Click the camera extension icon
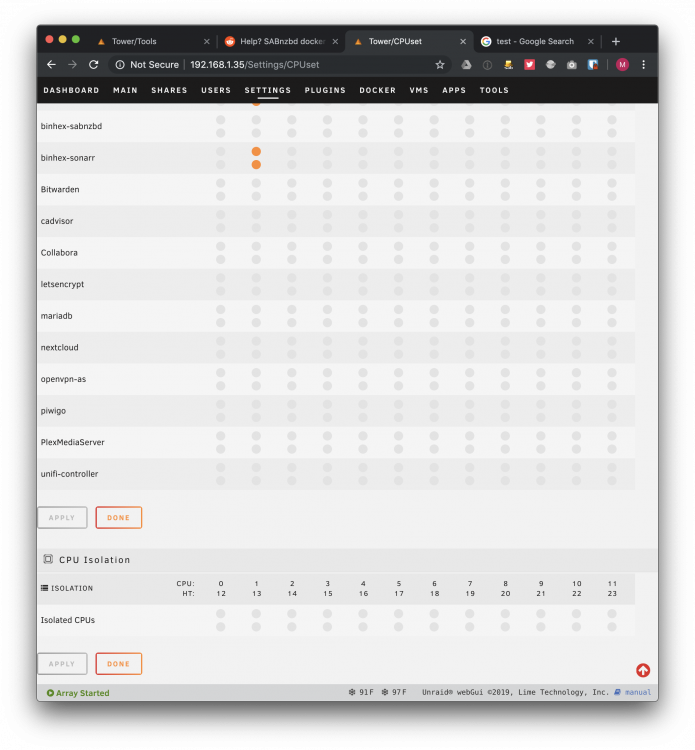 [x=572, y=65]
